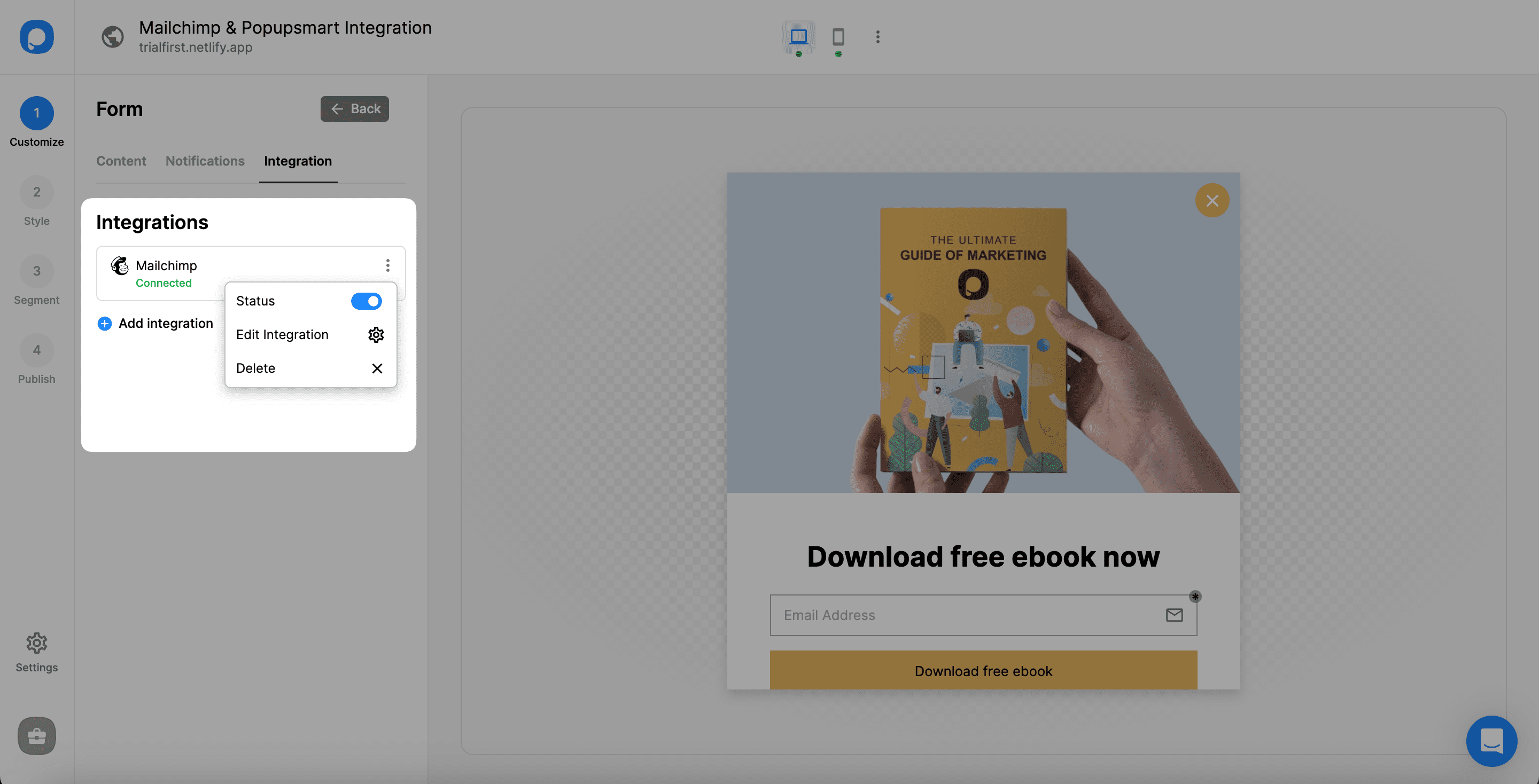Go to the Publish step in the sidebar
Viewport: 1539px width, 784px height.
coord(36,350)
